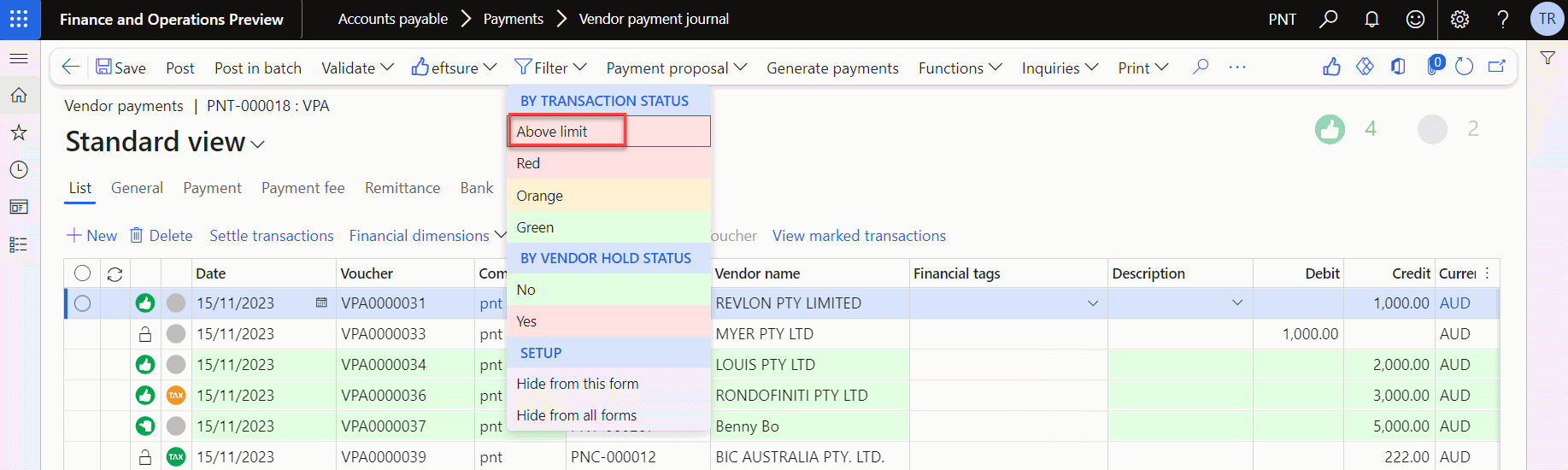Open the filter pane funnel icon
Image resolution: width=1568 pixels, height=470 pixels.
coord(1547,58)
